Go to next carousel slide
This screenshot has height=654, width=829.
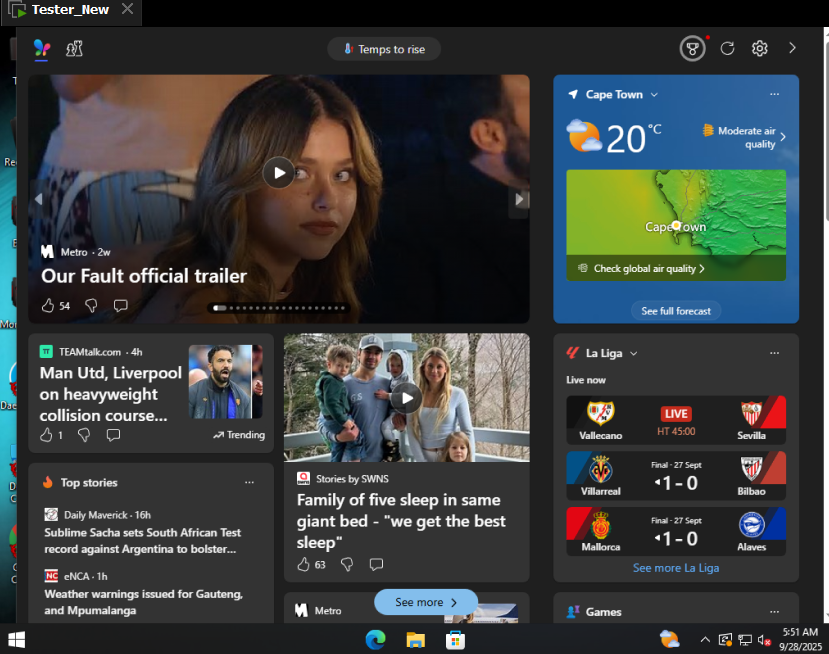(x=519, y=199)
